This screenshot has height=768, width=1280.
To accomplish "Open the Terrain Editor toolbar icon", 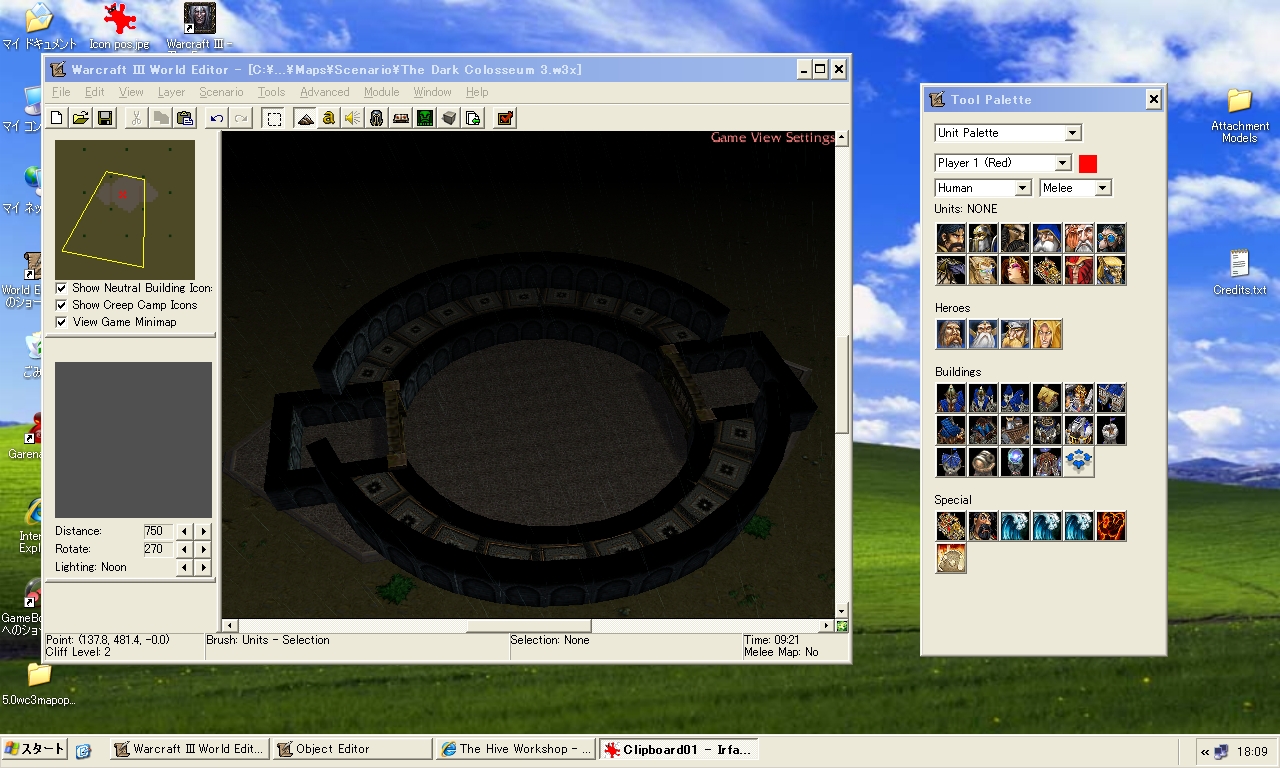I will pyautogui.click(x=305, y=118).
